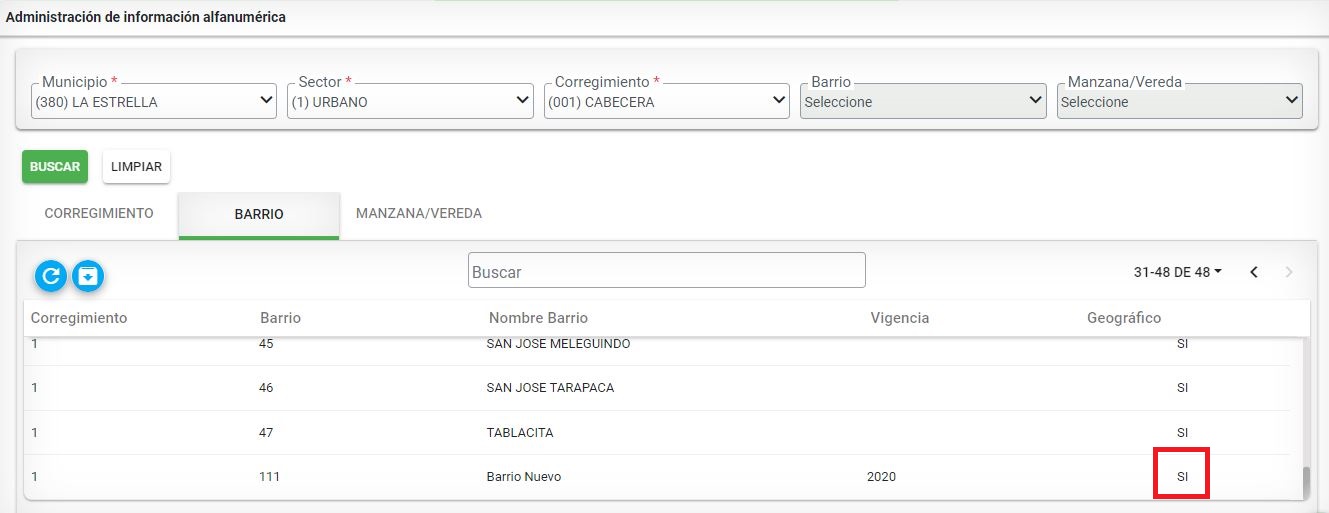This screenshot has width=1329, height=513.
Task: Select the BARRIO tab
Action: 259,215
